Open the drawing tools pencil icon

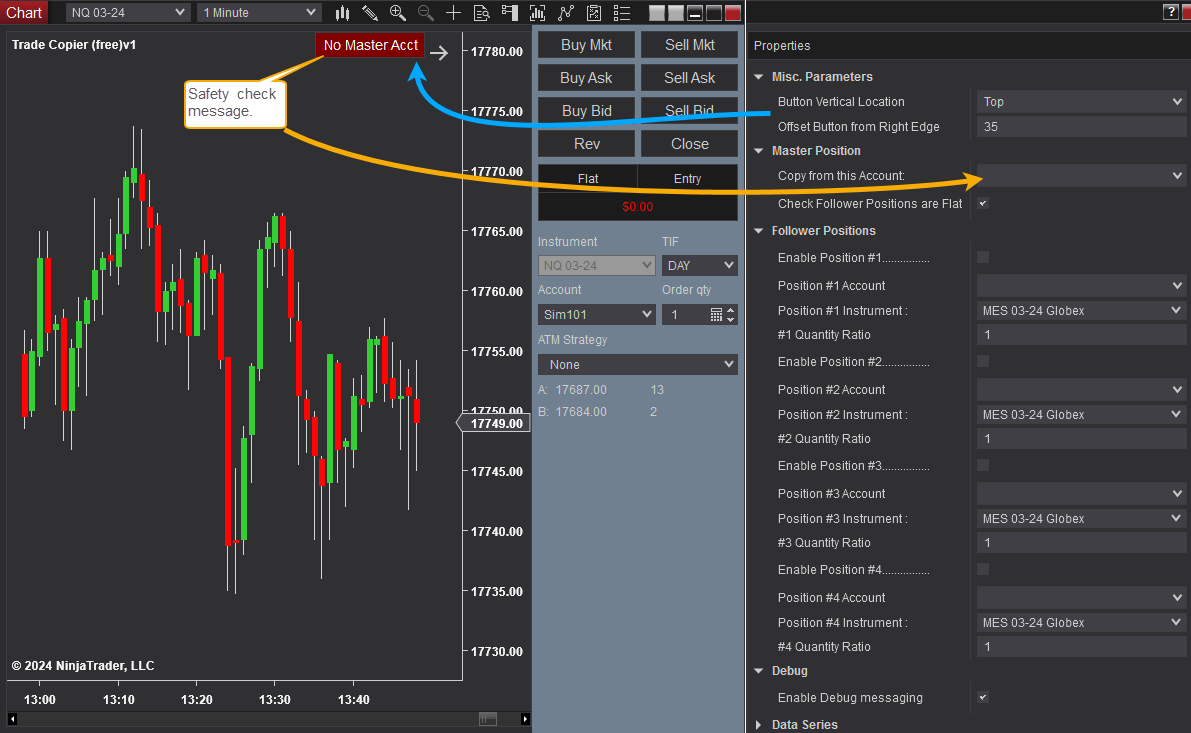click(370, 13)
